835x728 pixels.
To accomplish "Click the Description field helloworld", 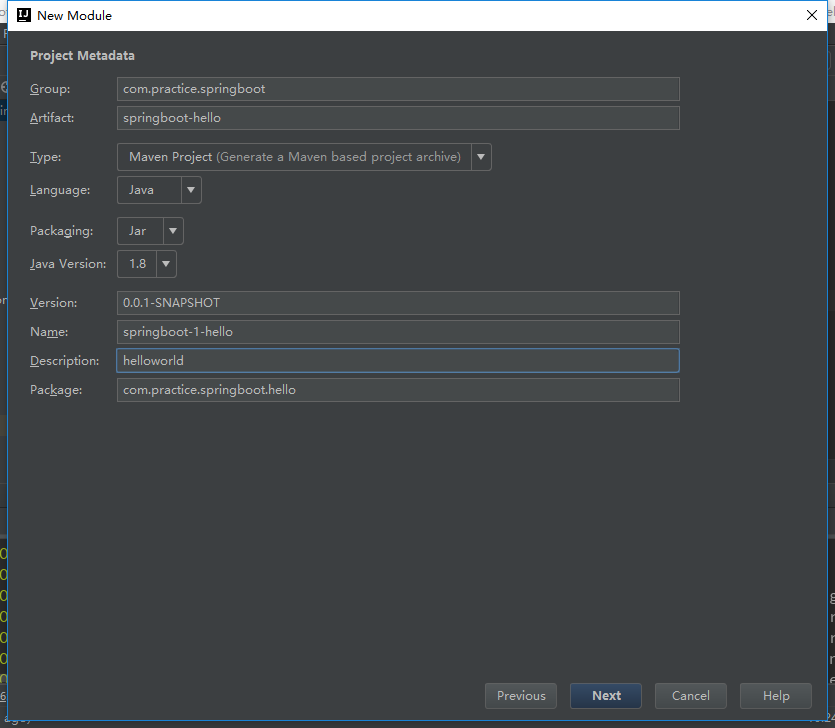I will [x=398, y=361].
